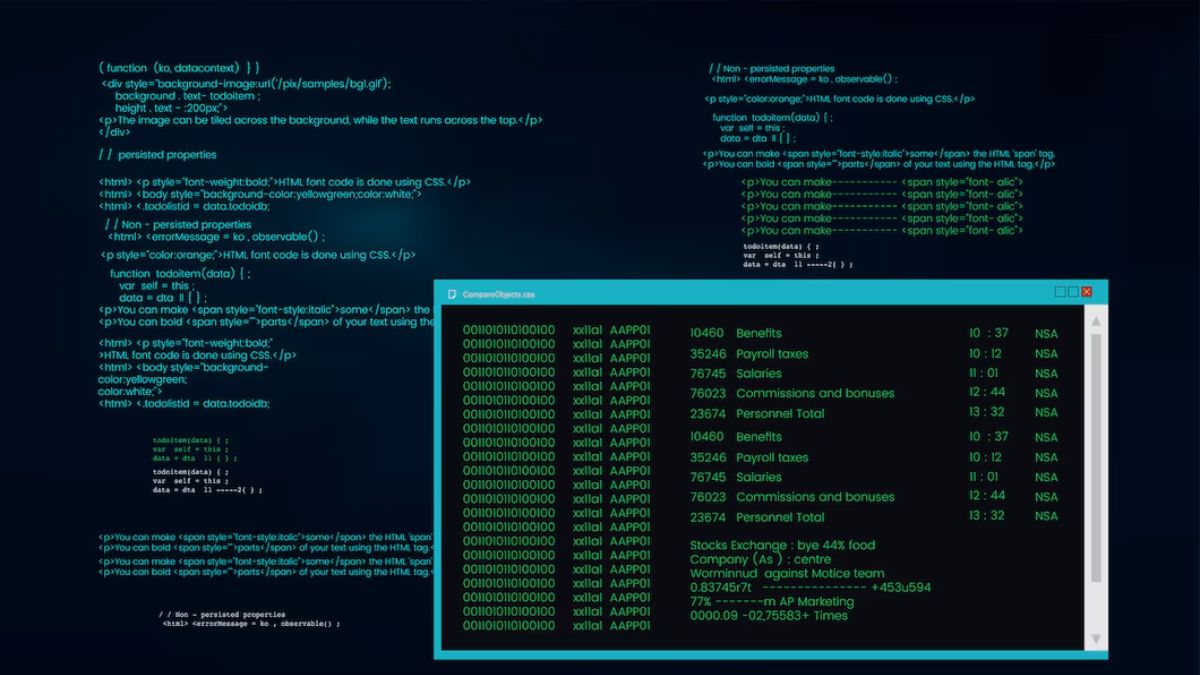Click the Company (As) : centre line

tap(760, 560)
